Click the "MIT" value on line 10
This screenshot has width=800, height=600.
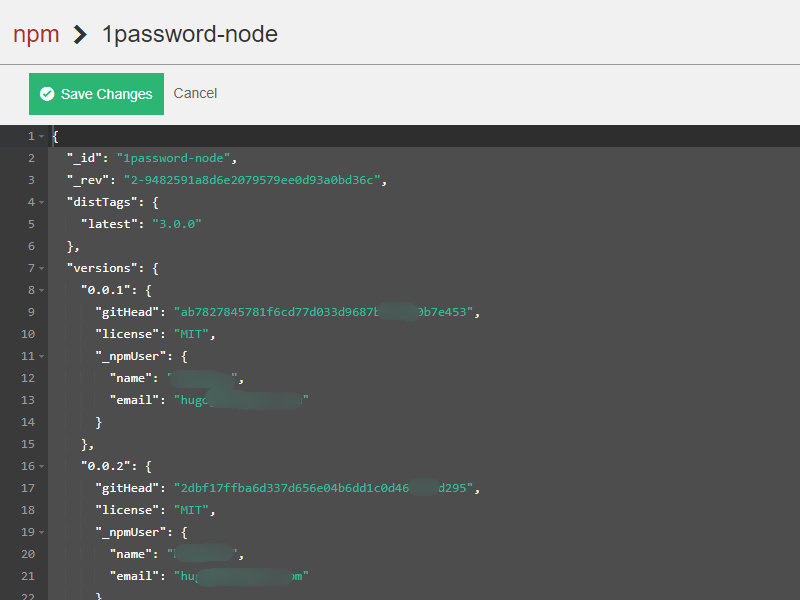coord(191,334)
